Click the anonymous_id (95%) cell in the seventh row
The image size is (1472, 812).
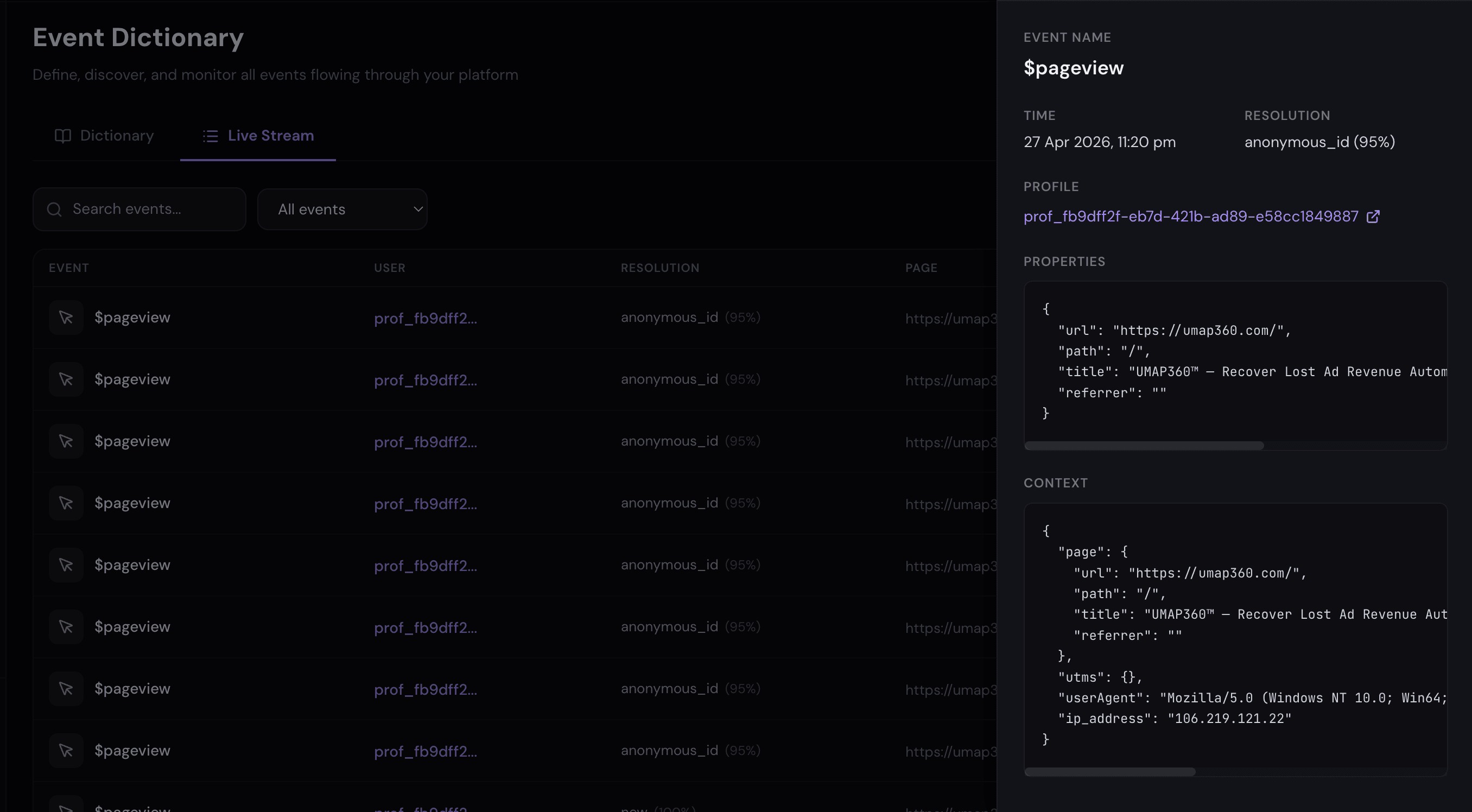coord(690,689)
